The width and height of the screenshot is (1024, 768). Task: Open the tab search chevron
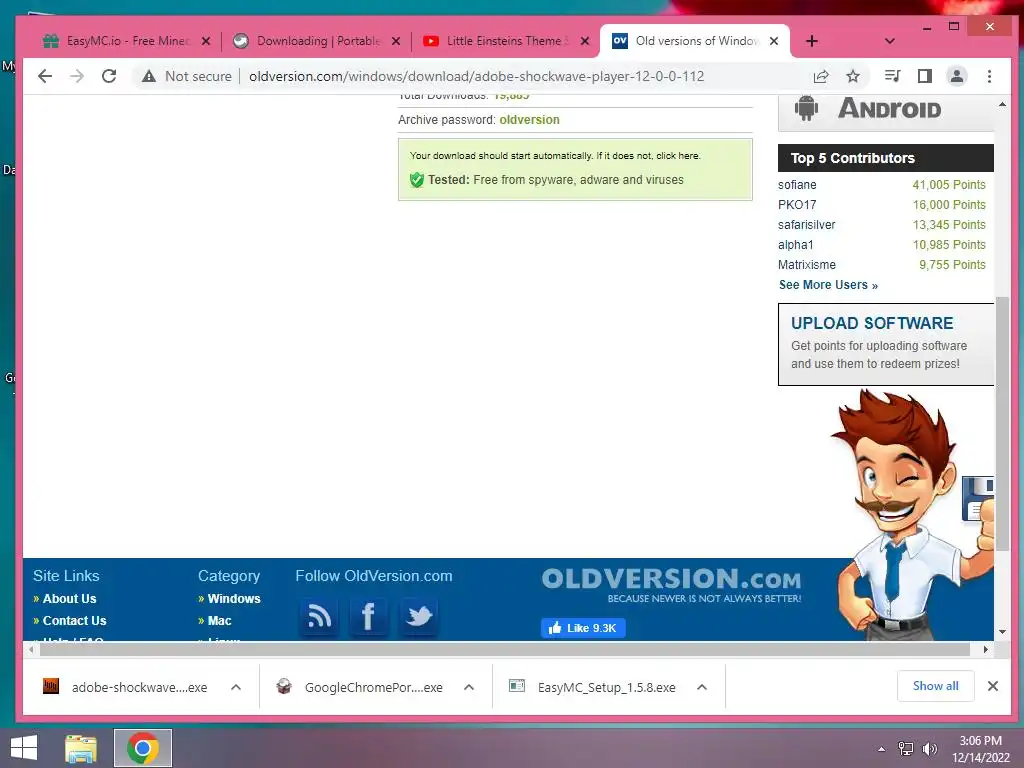pyautogui.click(x=889, y=41)
